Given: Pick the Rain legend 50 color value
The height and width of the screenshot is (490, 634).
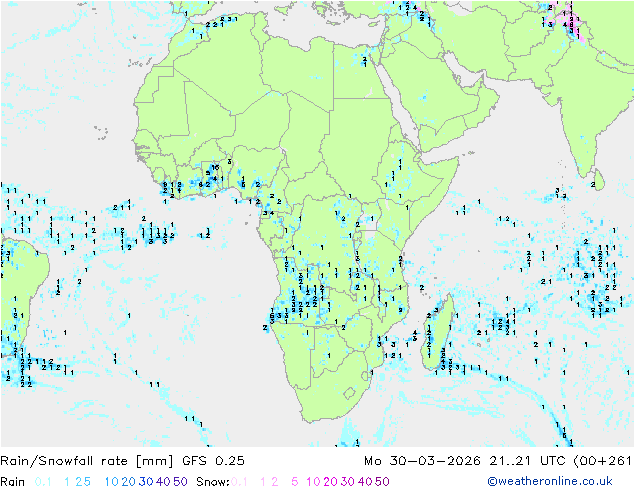Looking at the screenshot, I should pyautogui.click(x=180, y=482).
